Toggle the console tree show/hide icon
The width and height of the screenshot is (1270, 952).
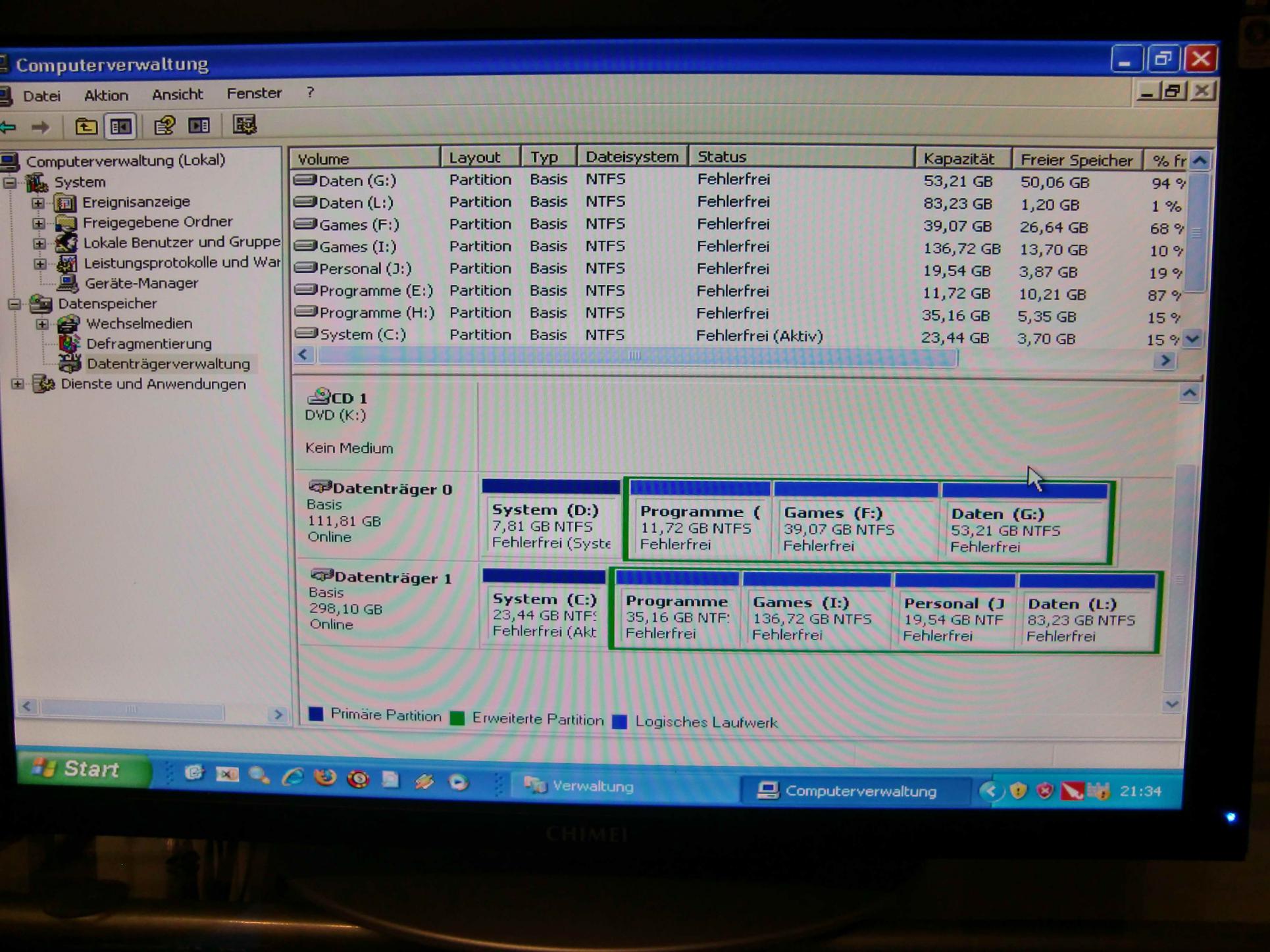point(120,126)
